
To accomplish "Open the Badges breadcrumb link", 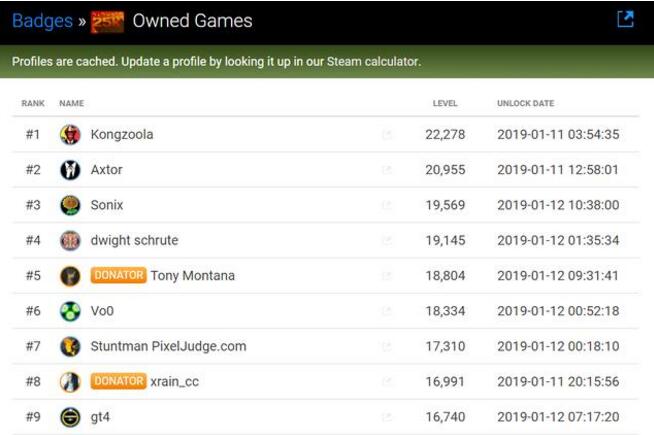I will pyautogui.click(x=42, y=21).
